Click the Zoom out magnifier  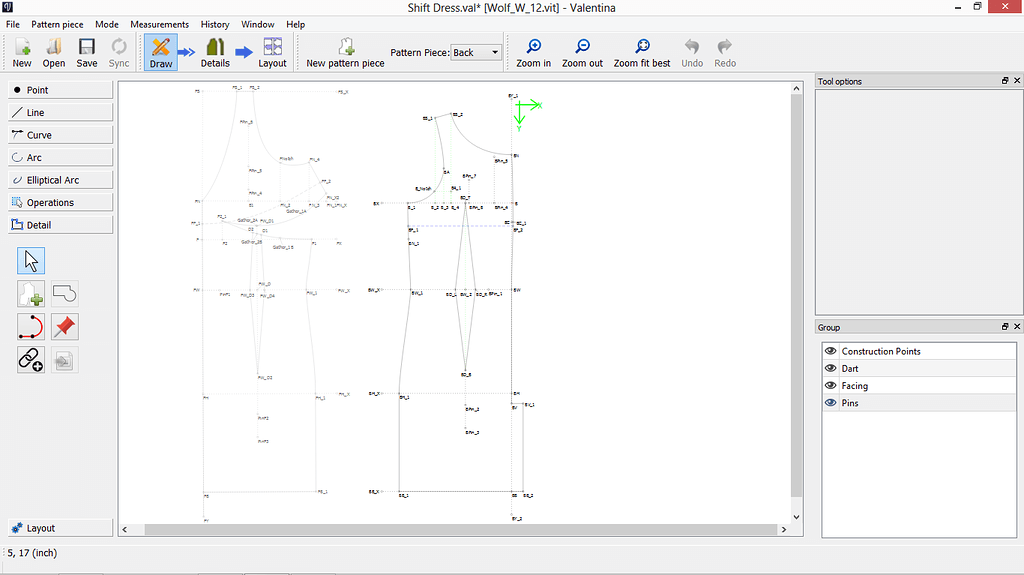pos(582,53)
